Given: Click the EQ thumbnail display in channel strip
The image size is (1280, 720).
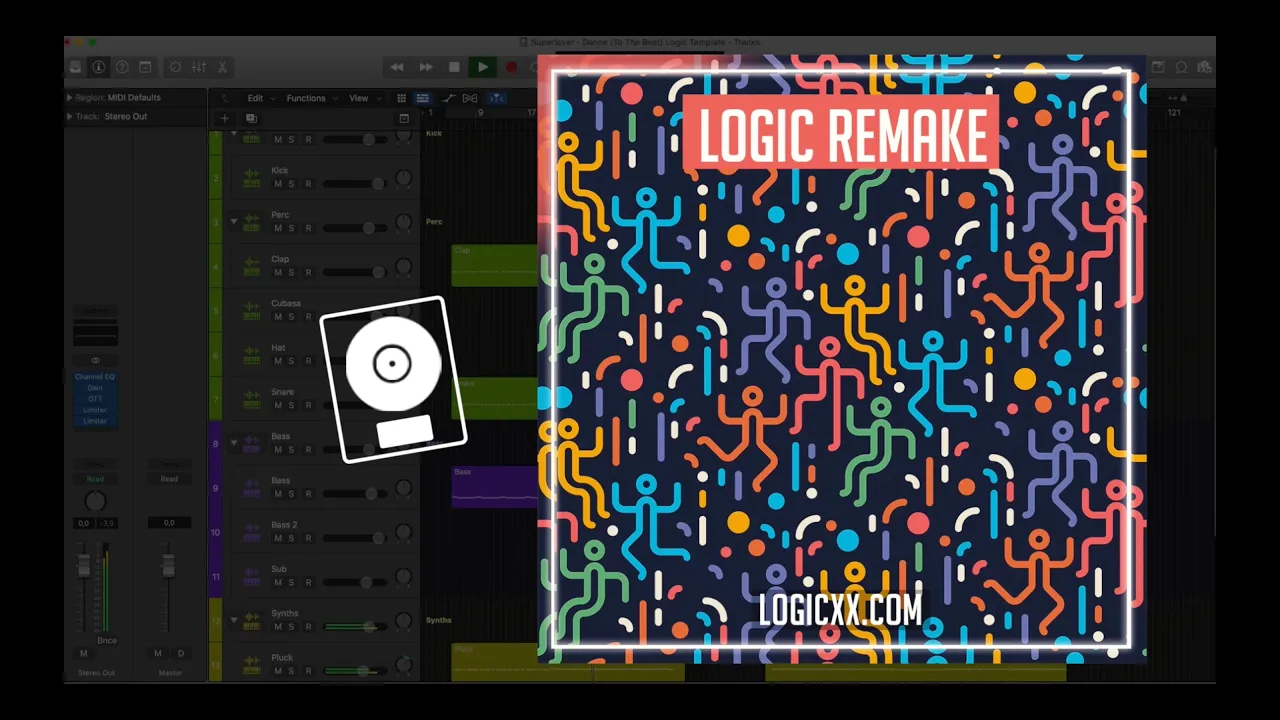Looking at the screenshot, I should coord(95,335).
